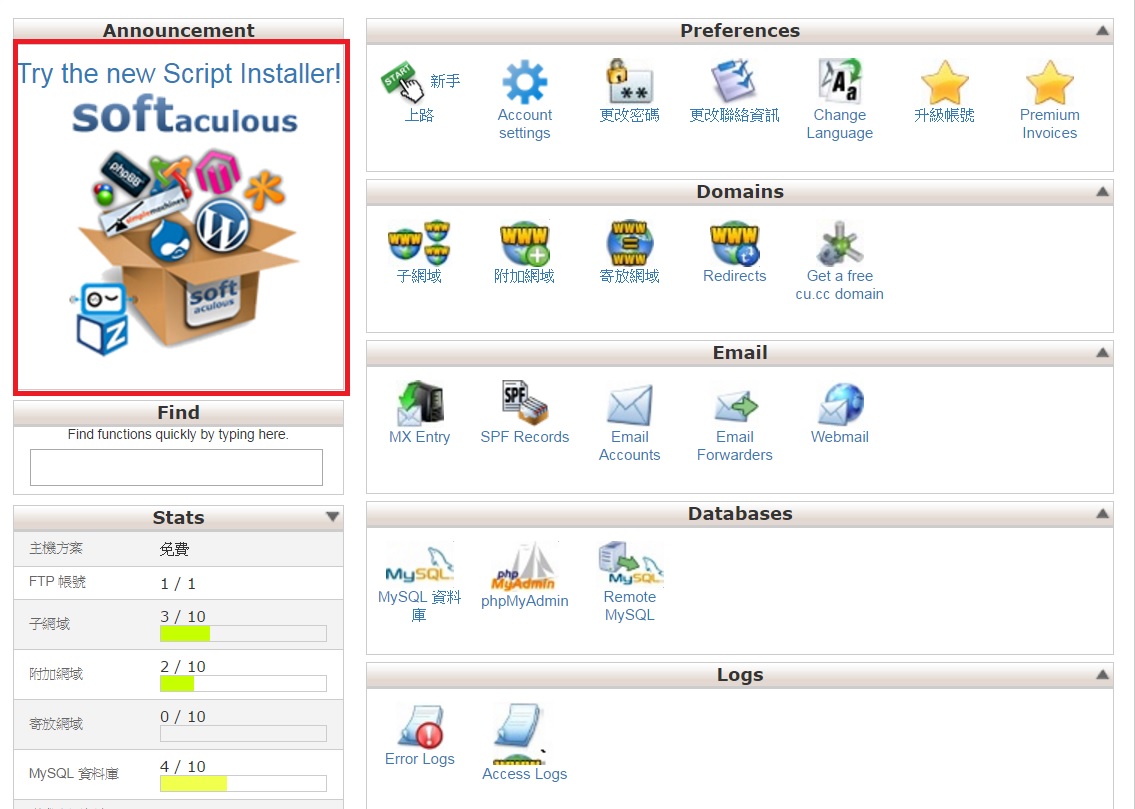Click the Logs section heading text
This screenshot has width=1135, height=809.
tap(740, 674)
